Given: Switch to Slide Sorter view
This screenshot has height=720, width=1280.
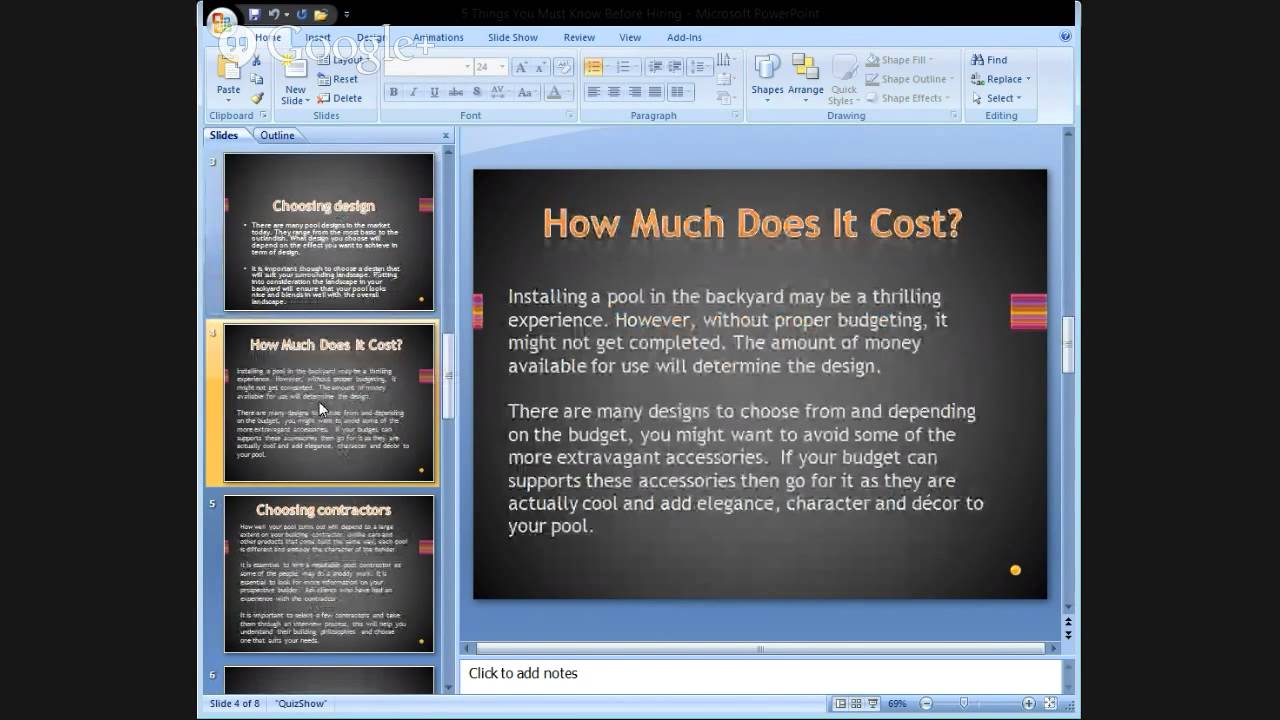Looking at the screenshot, I should point(856,704).
